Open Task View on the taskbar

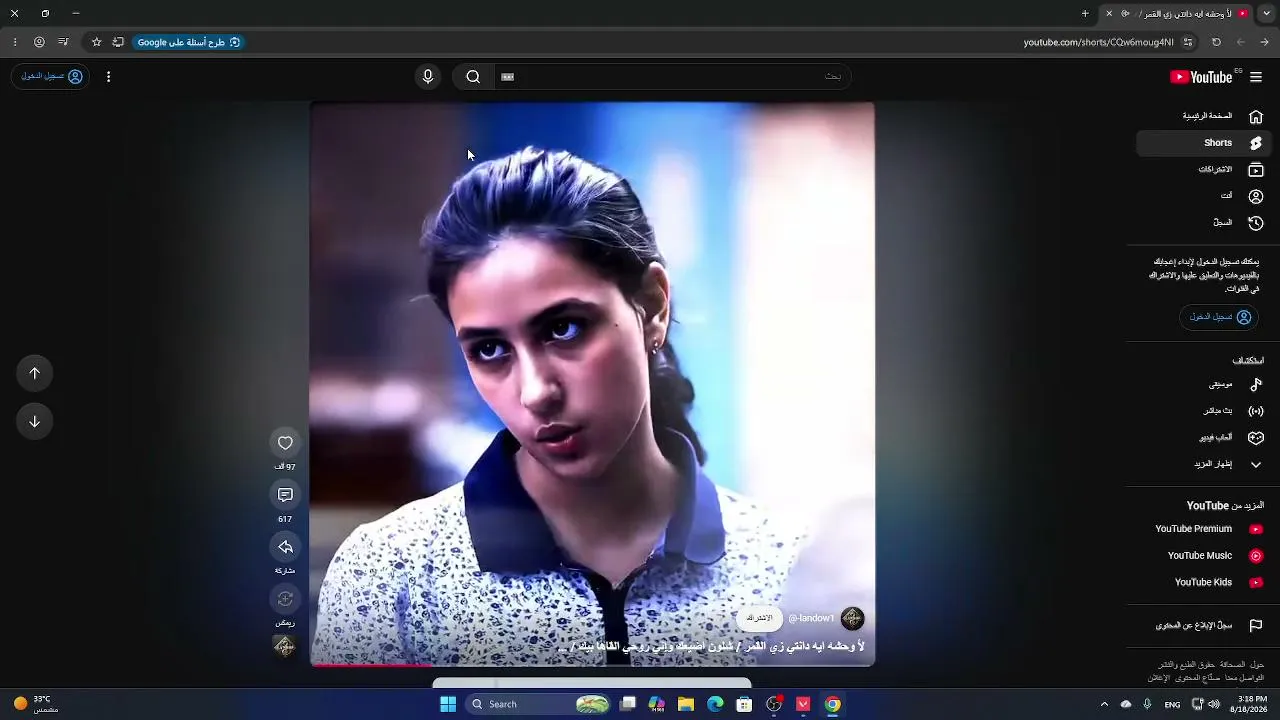click(628, 704)
